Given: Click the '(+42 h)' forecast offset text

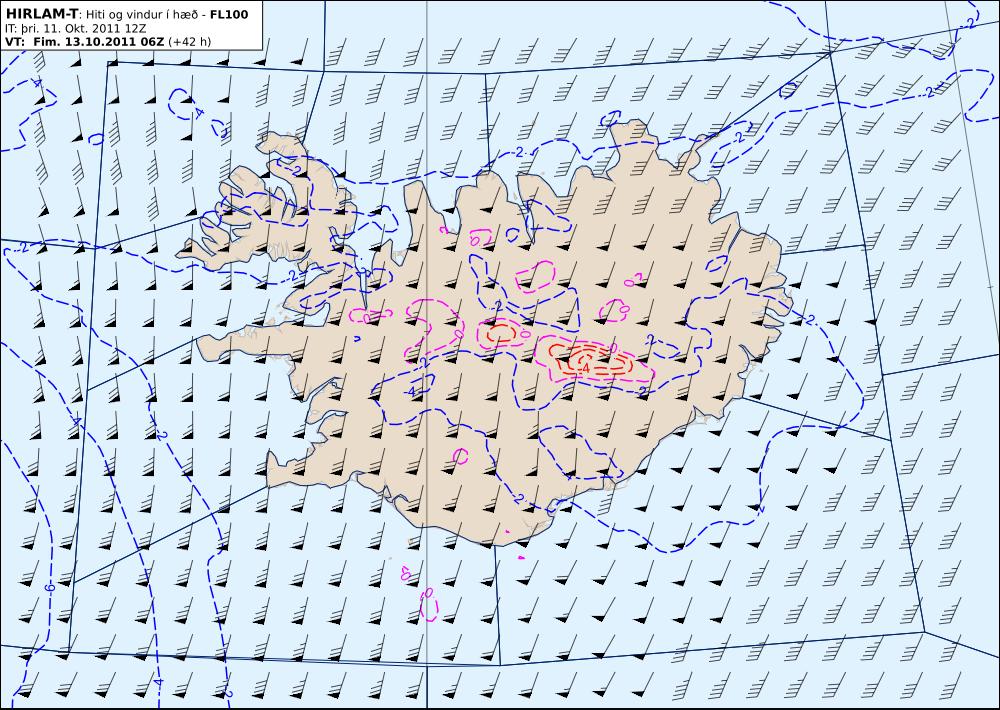Looking at the screenshot, I should [x=190, y=42].
